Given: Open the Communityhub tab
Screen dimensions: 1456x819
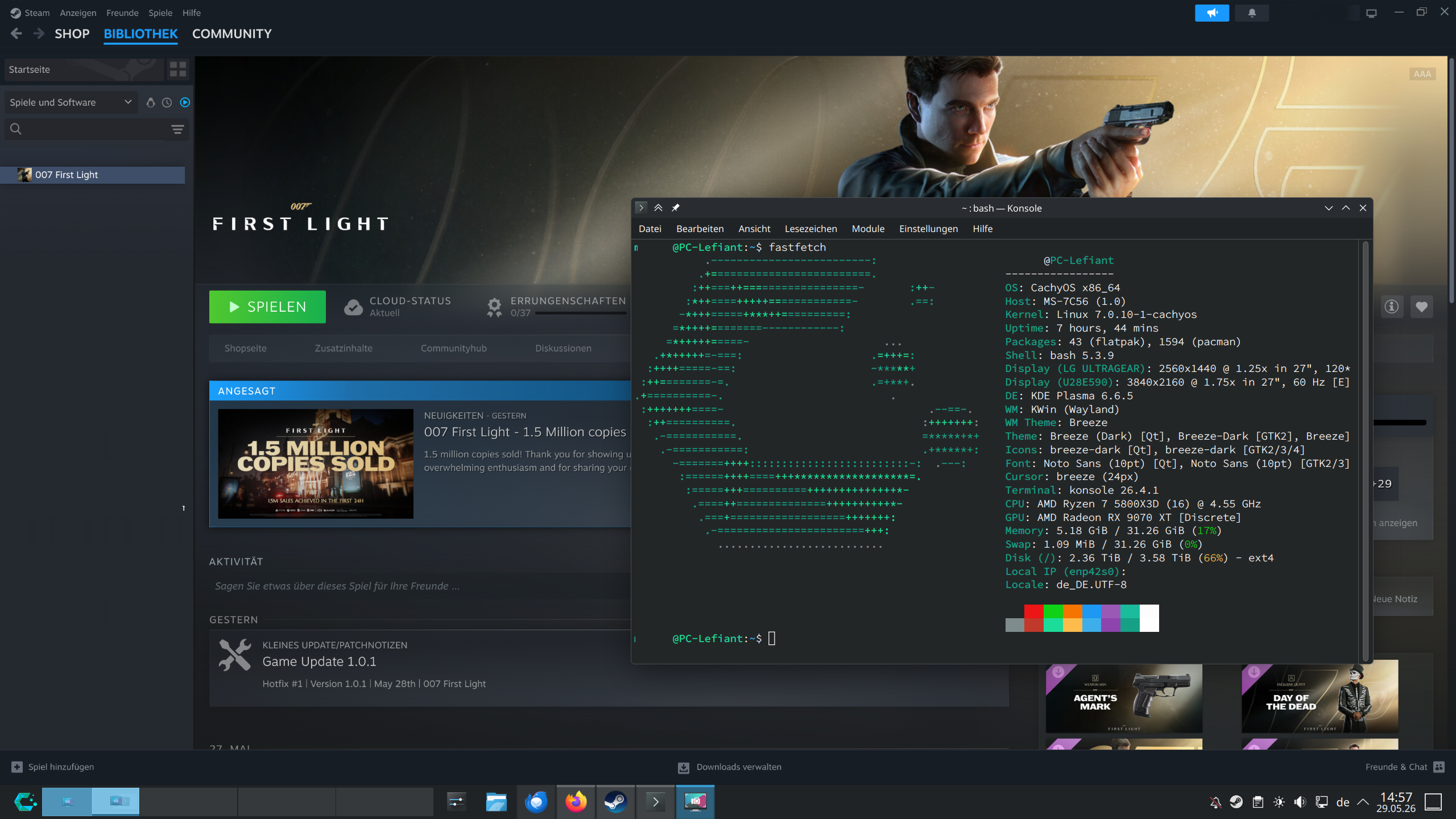Looking at the screenshot, I should pos(453,348).
